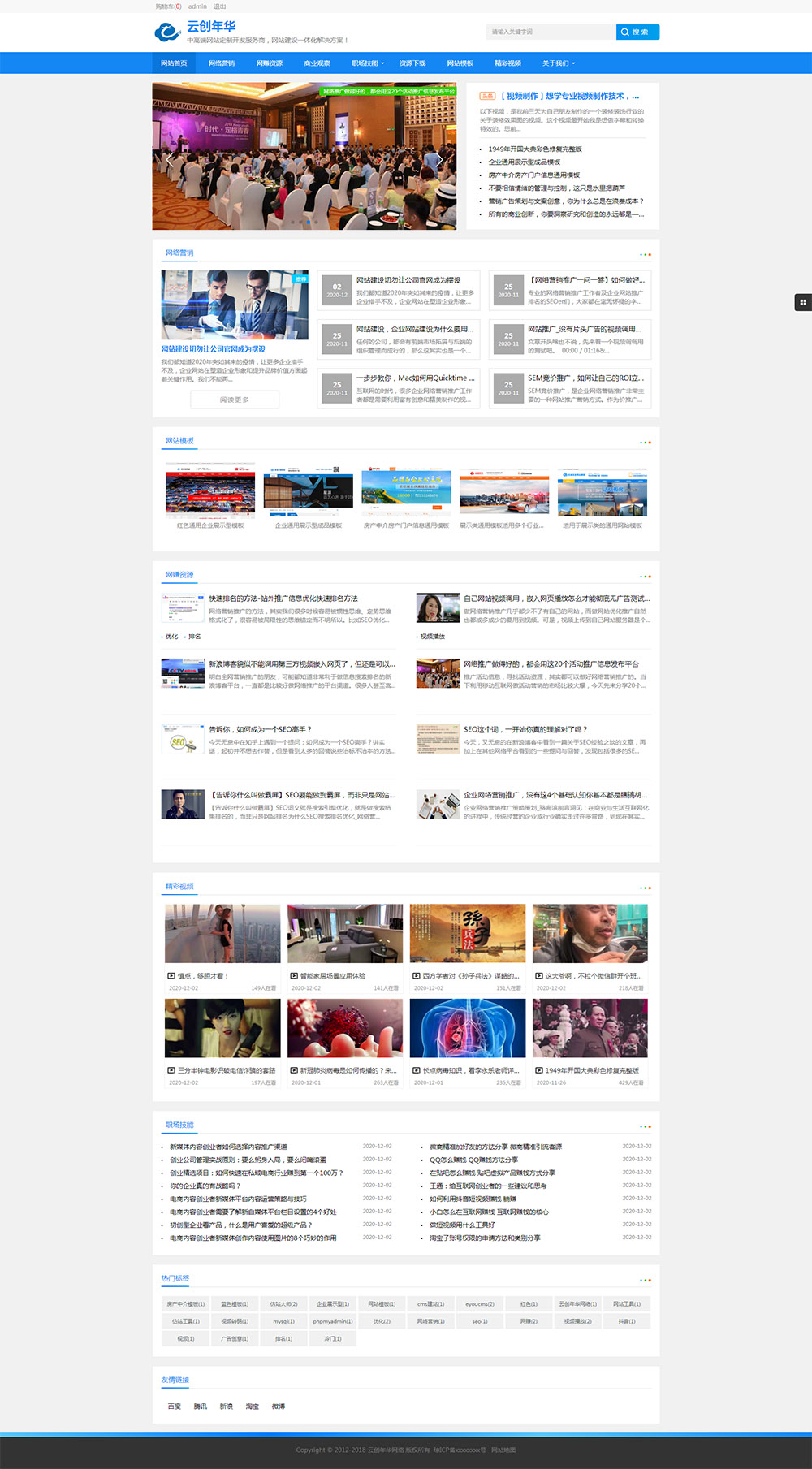The height and width of the screenshot is (1469, 812).
Task: Open the 孙子兵法 video thumbnail
Action: pyautogui.click(x=468, y=934)
